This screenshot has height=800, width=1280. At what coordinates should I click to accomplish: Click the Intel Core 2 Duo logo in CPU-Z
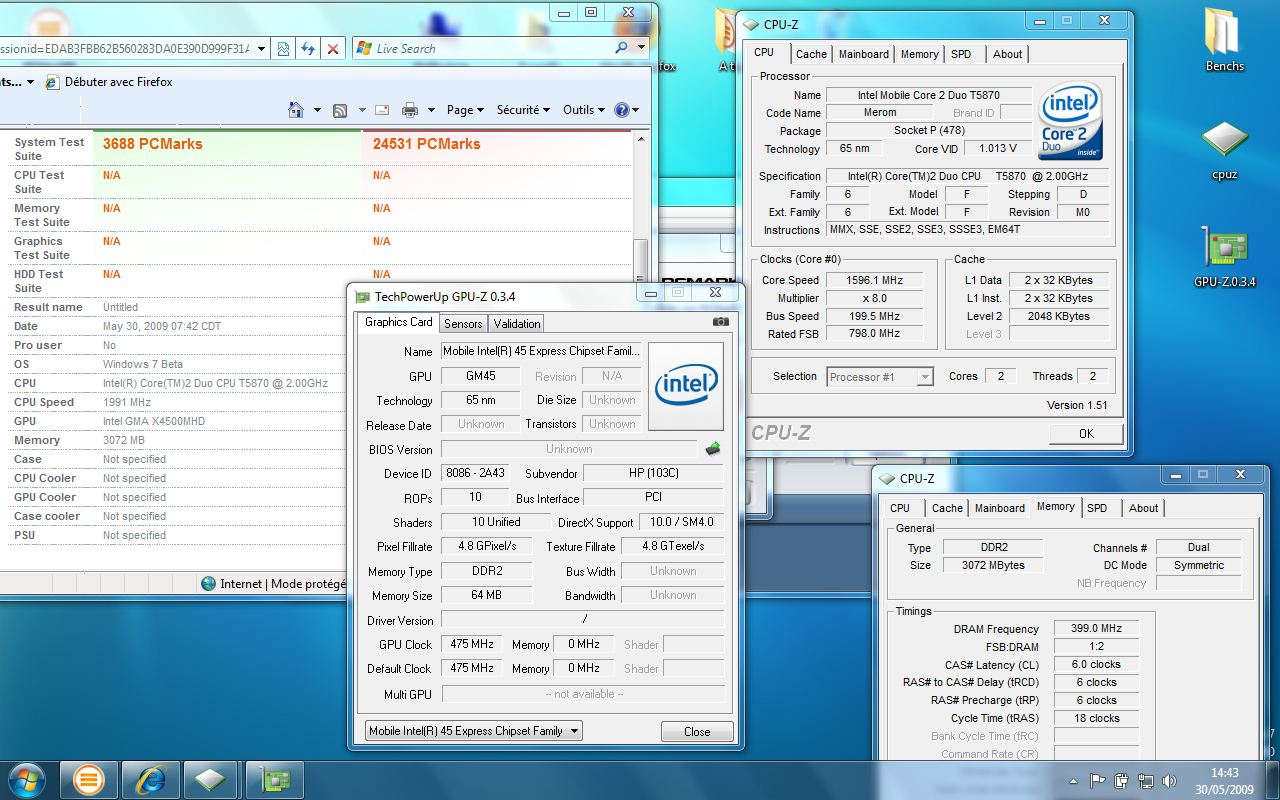(1071, 120)
